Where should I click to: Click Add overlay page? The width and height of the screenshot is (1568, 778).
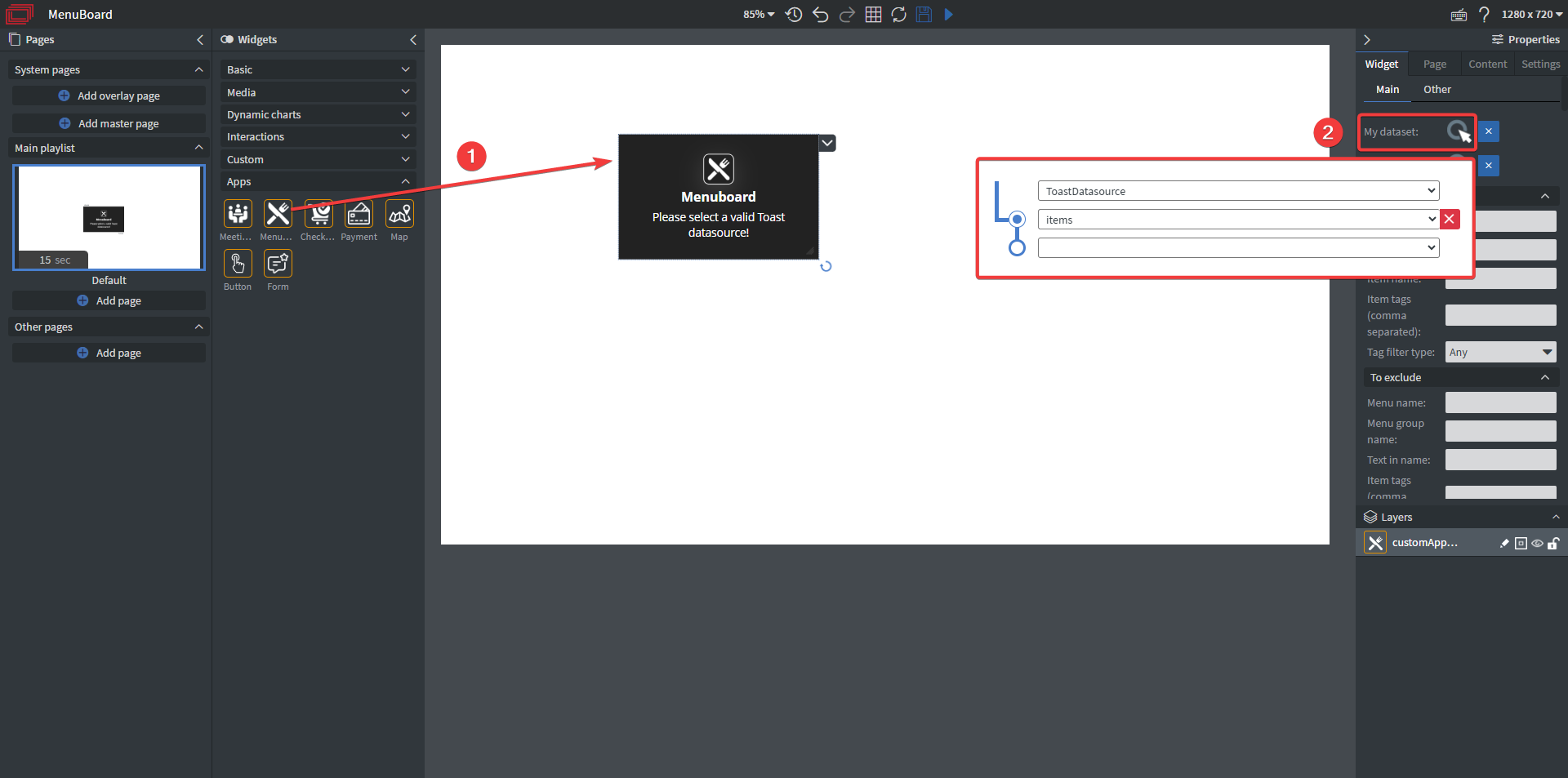(x=109, y=96)
